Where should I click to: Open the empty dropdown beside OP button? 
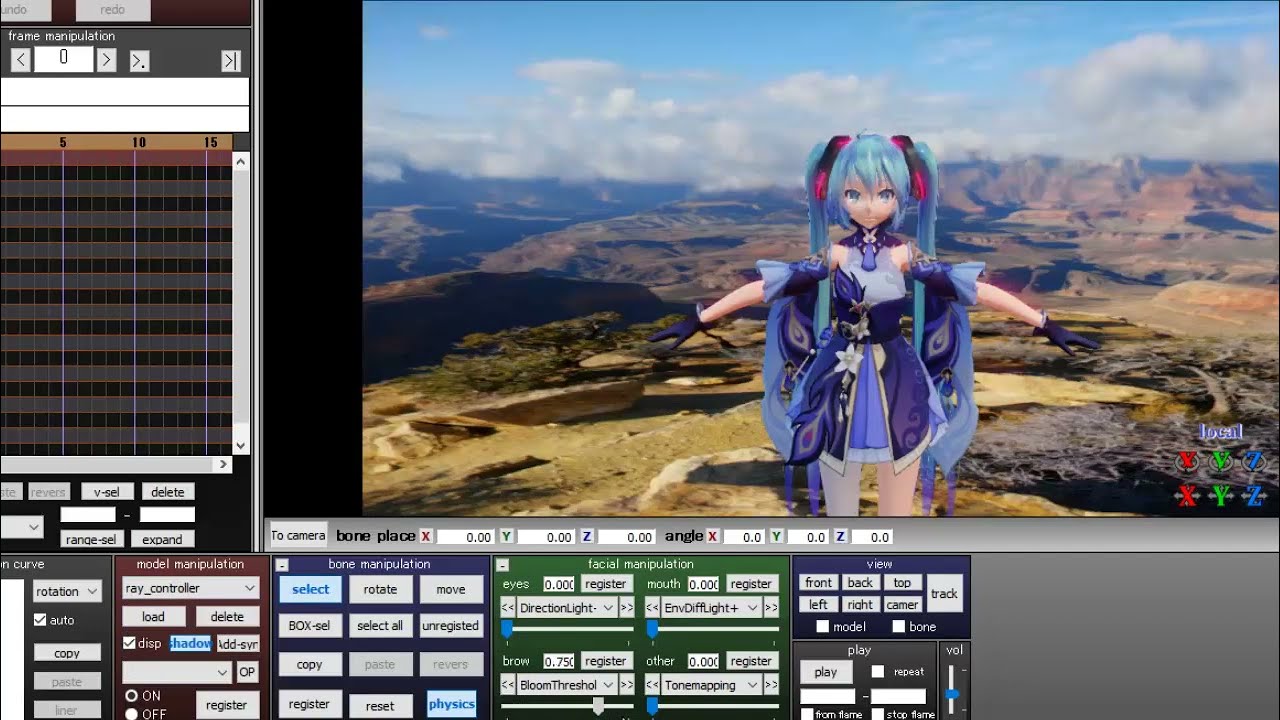coord(177,672)
